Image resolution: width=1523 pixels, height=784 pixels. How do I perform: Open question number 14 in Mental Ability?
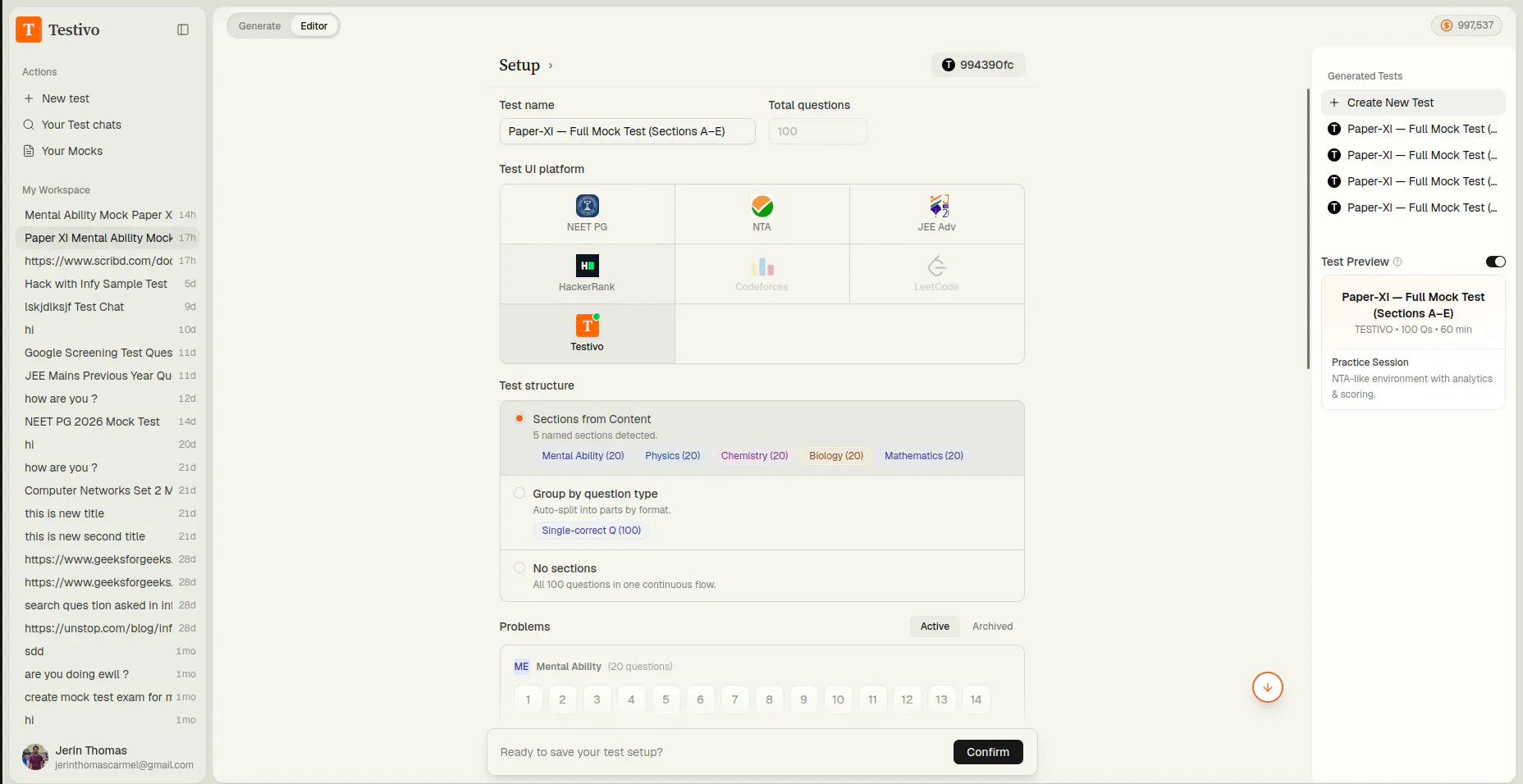pos(976,700)
